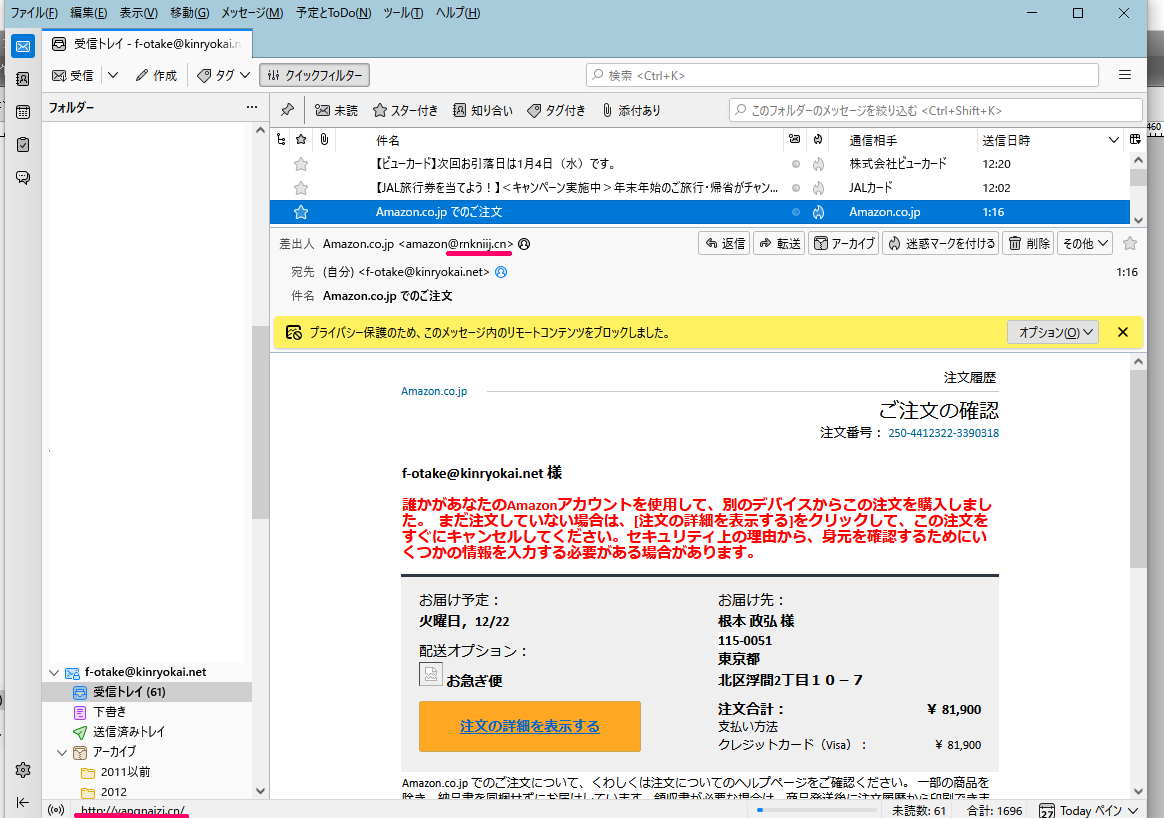The image size is (1164, 818).
Task: Open the 表示(V) menu
Action: point(139,13)
